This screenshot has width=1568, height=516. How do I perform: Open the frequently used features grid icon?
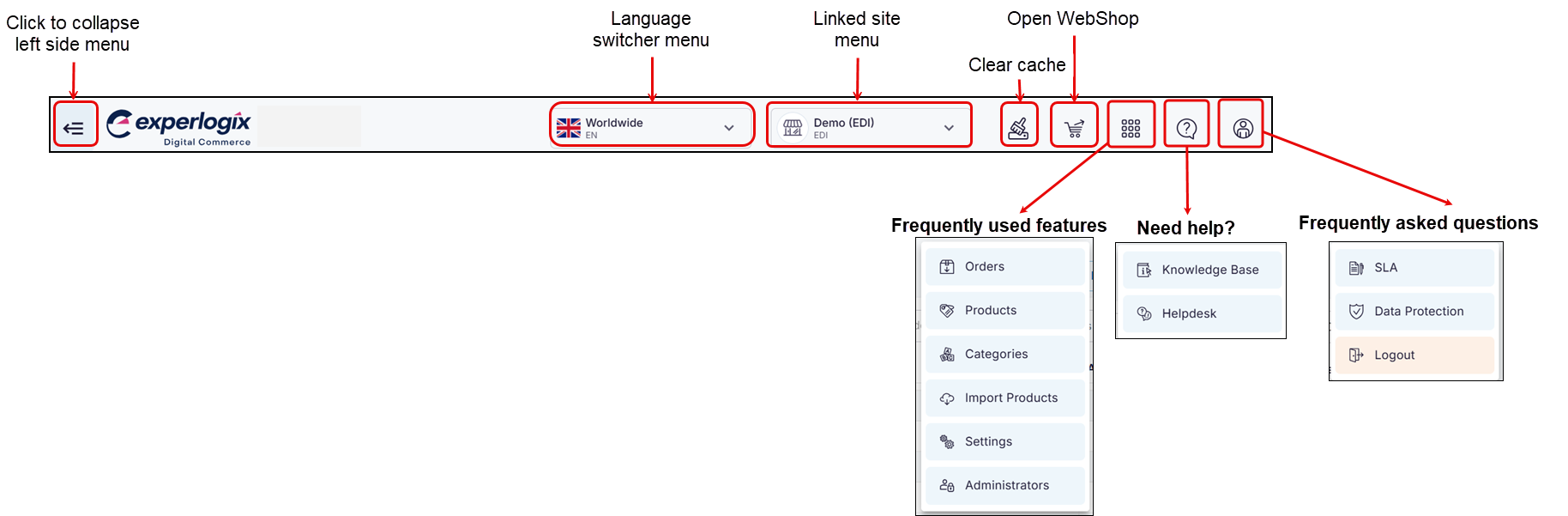point(1131,128)
